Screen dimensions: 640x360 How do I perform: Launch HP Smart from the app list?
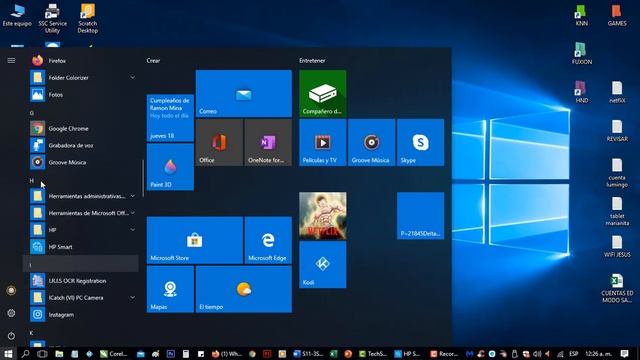(x=80, y=247)
